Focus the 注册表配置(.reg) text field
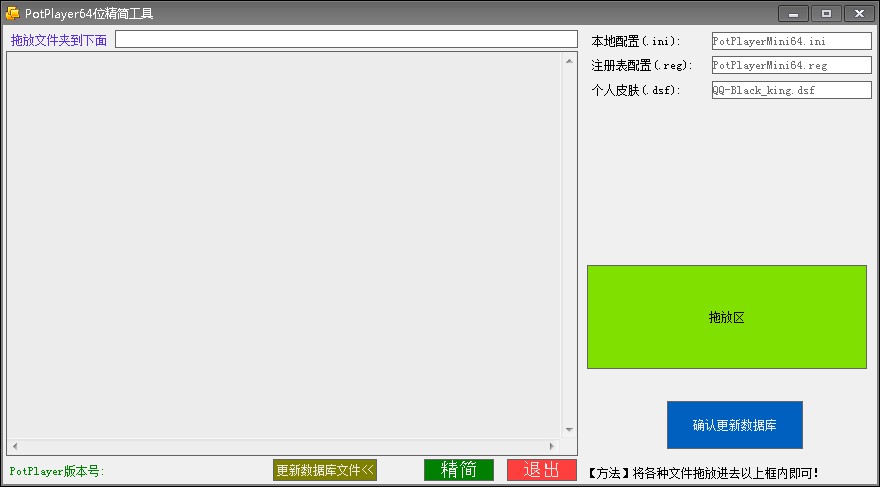The width and height of the screenshot is (880, 487). pos(791,65)
